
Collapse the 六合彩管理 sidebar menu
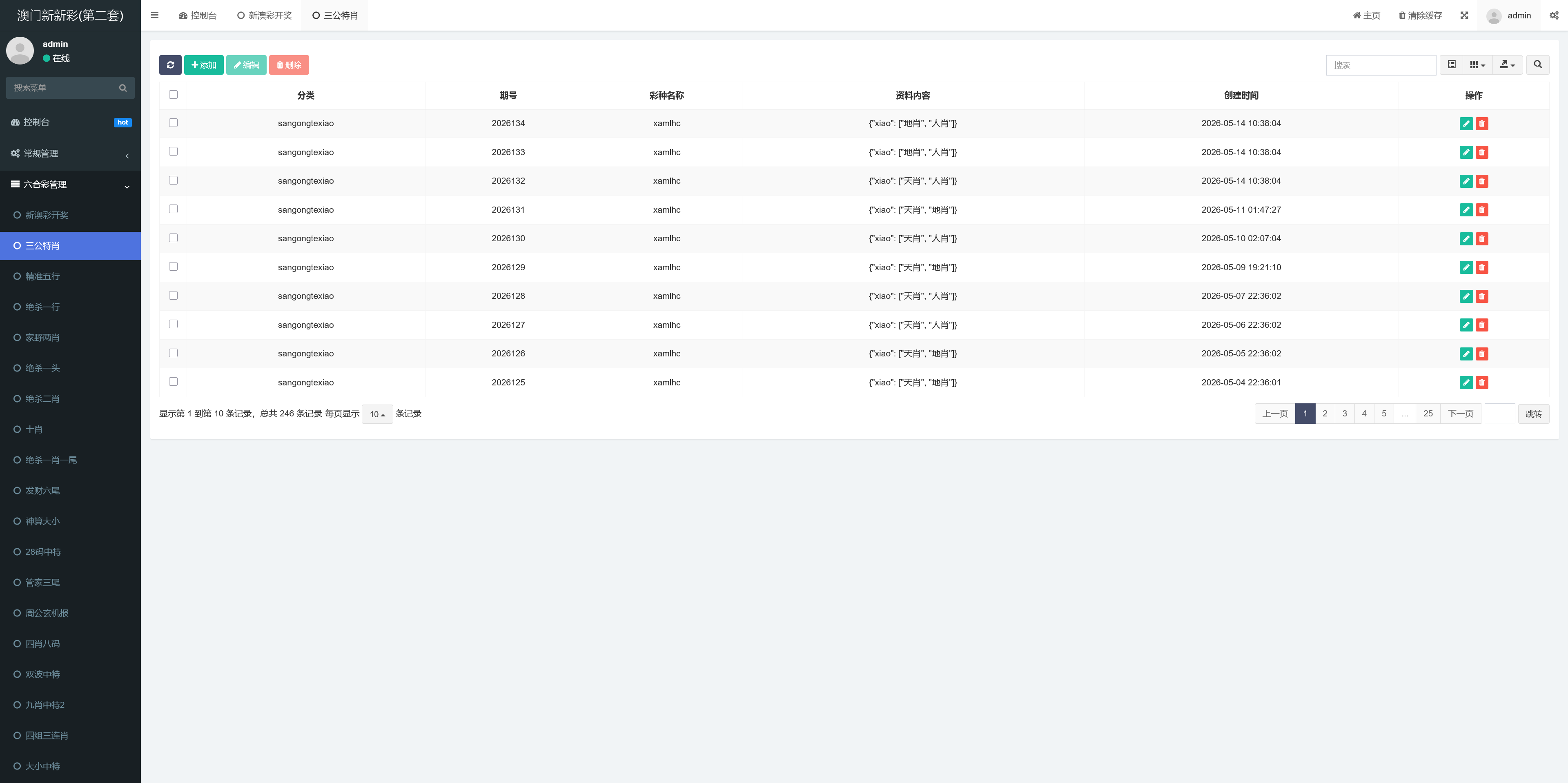[x=71, y=185]
